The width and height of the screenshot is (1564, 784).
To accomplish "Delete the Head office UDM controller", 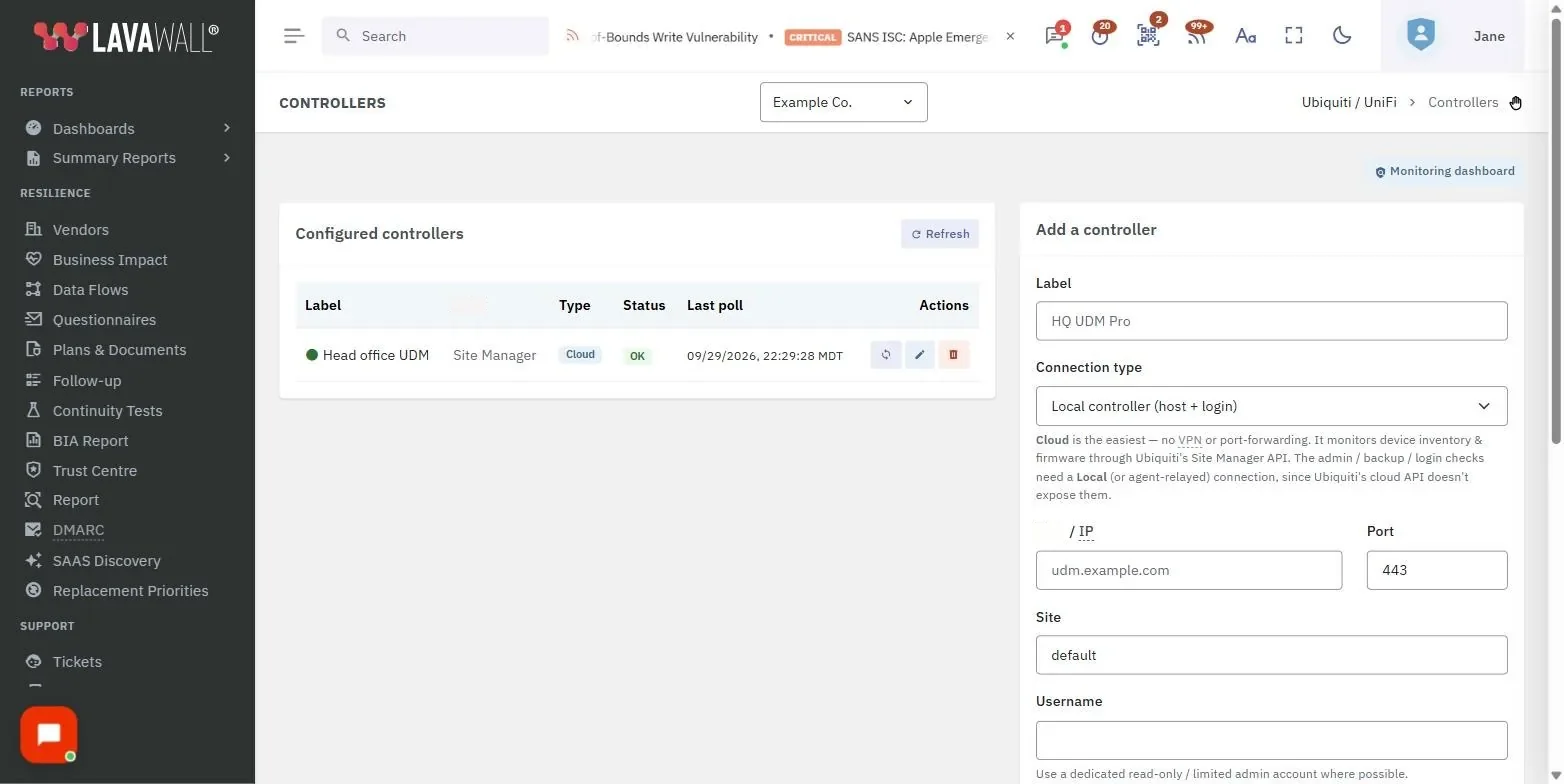I will point(954,355).
